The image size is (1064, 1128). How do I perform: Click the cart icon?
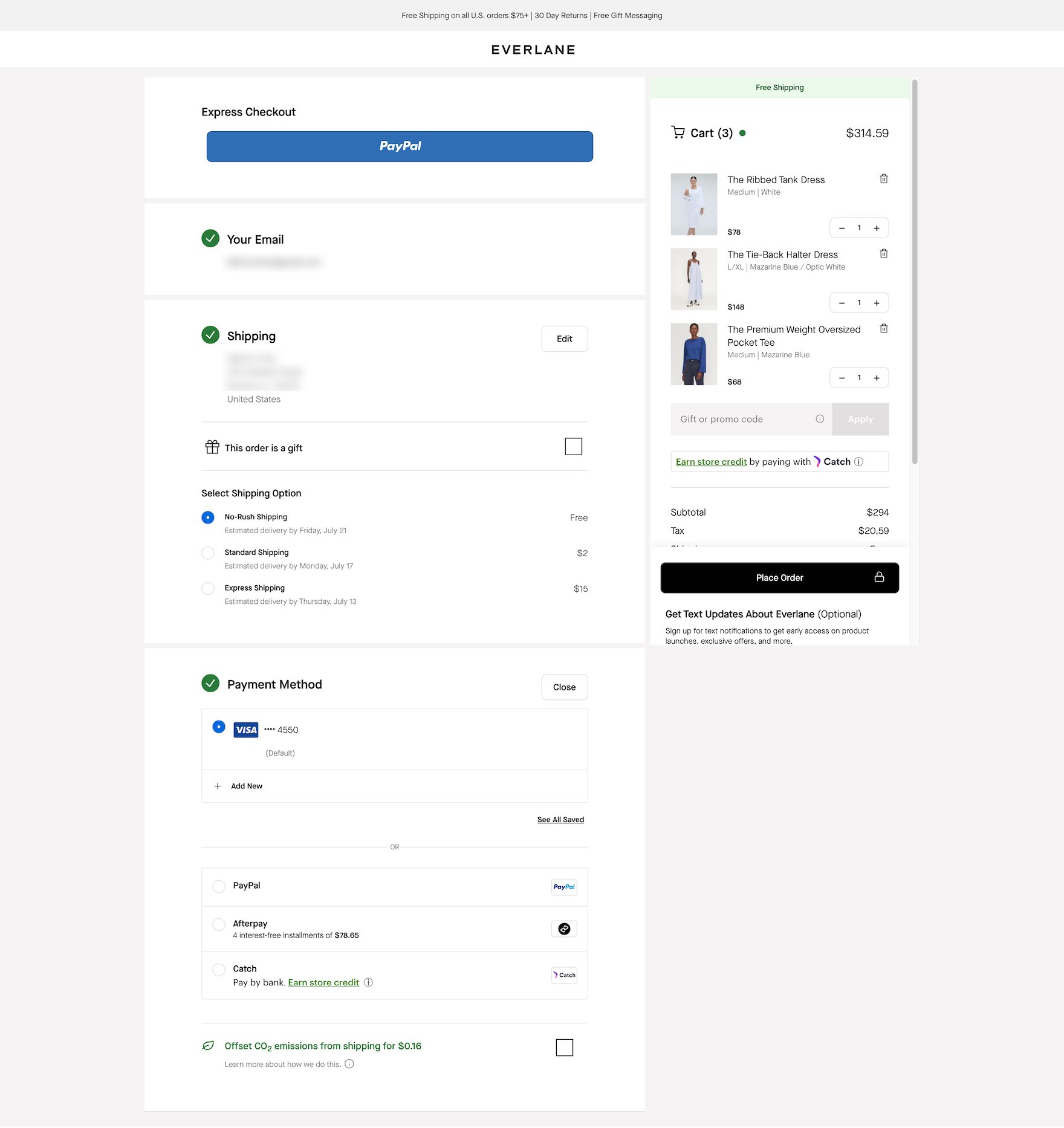tap(678, 132)
